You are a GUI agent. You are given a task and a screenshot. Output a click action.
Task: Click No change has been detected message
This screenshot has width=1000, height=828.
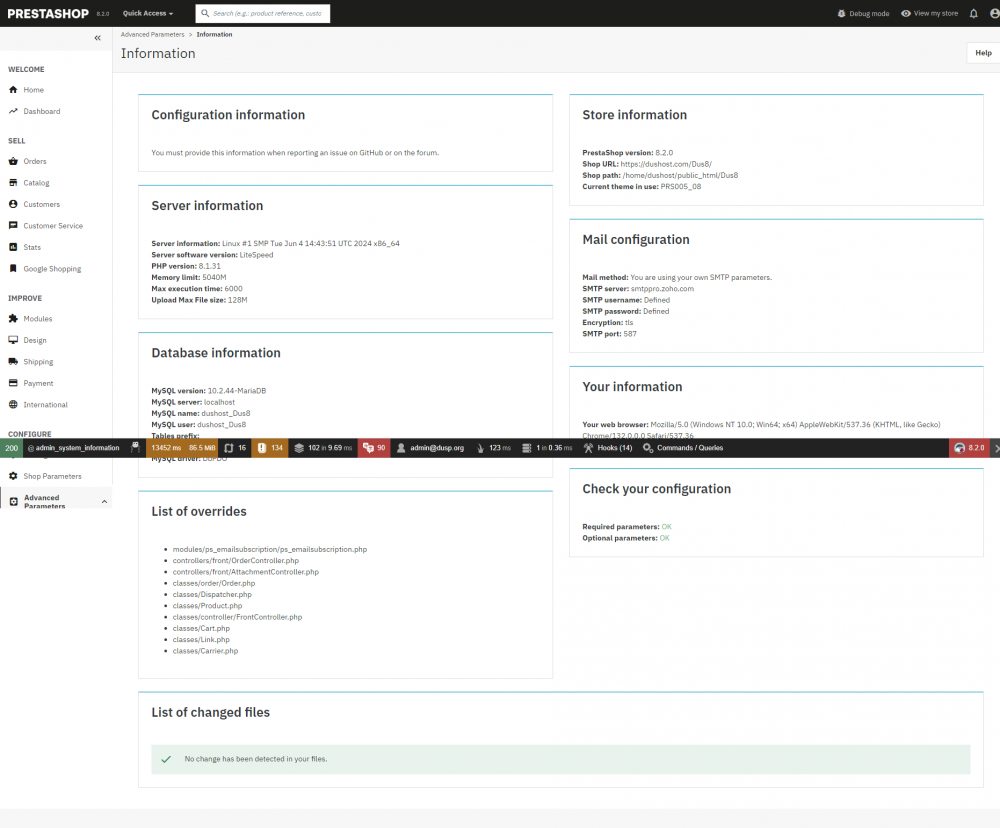(256, 759)
